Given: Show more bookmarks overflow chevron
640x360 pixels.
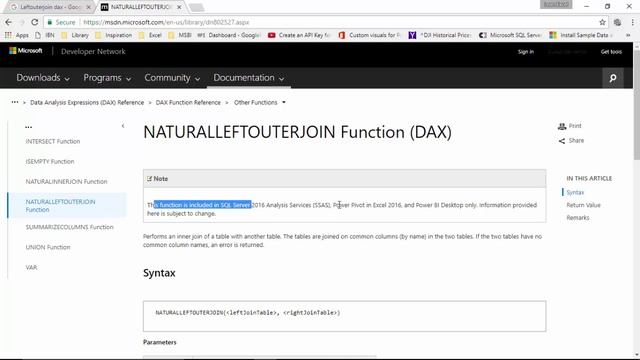Looking at the screenshot, I should click(x=628, y=36).
